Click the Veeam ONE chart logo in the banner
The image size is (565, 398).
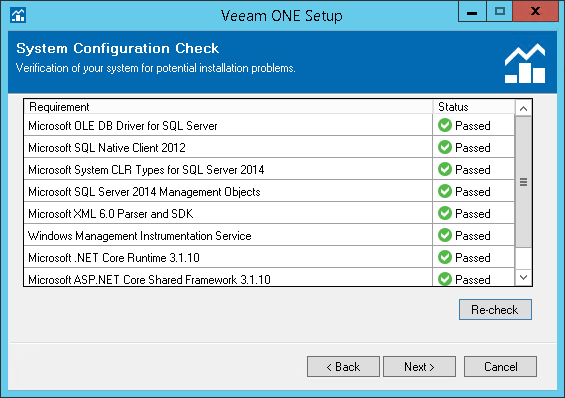click(x=525, y=63)
